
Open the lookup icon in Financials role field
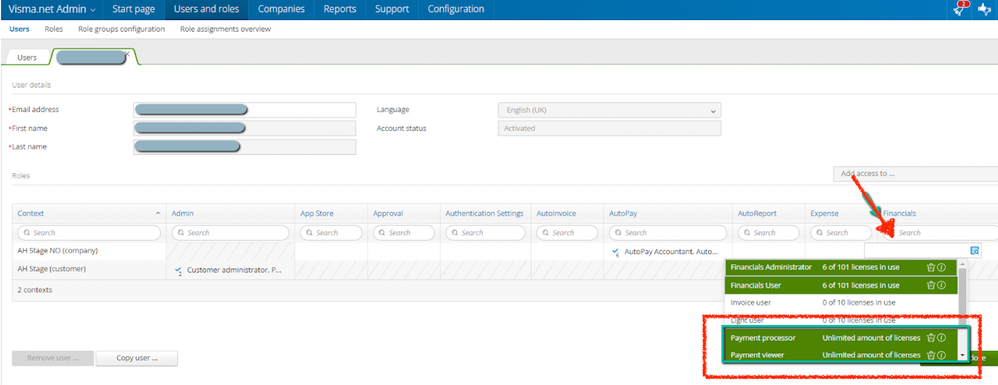click(974, 251)
